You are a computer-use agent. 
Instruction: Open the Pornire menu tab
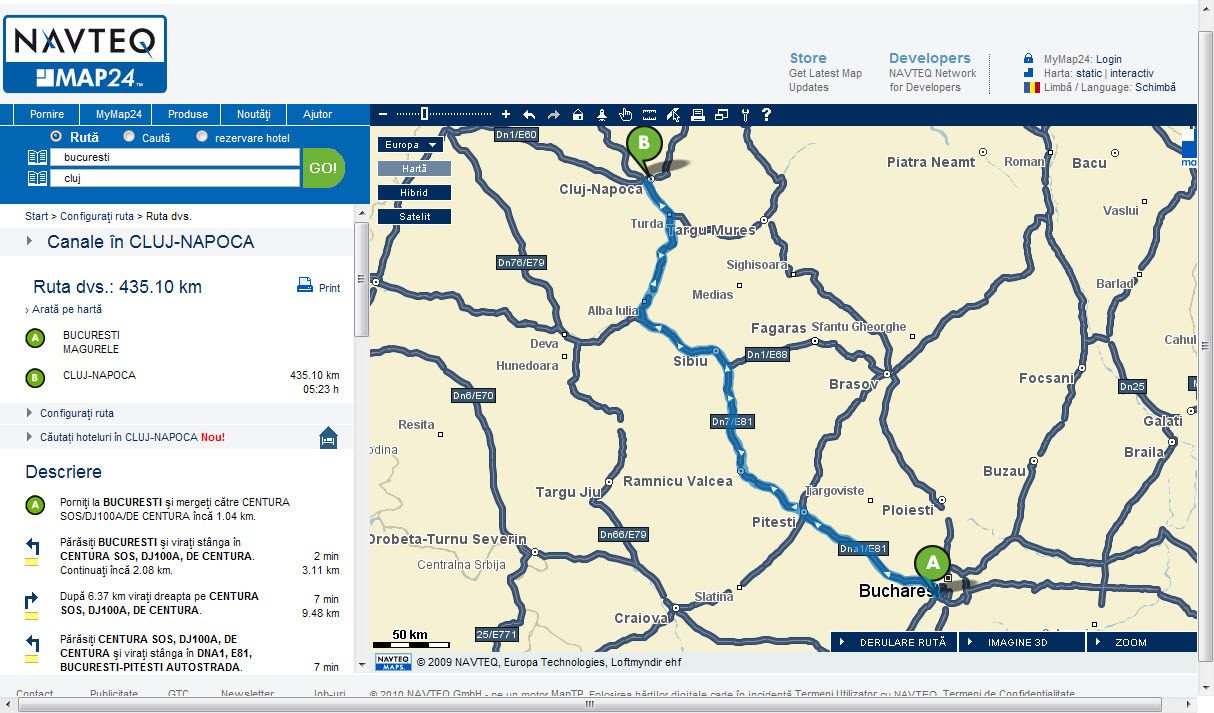47,114
